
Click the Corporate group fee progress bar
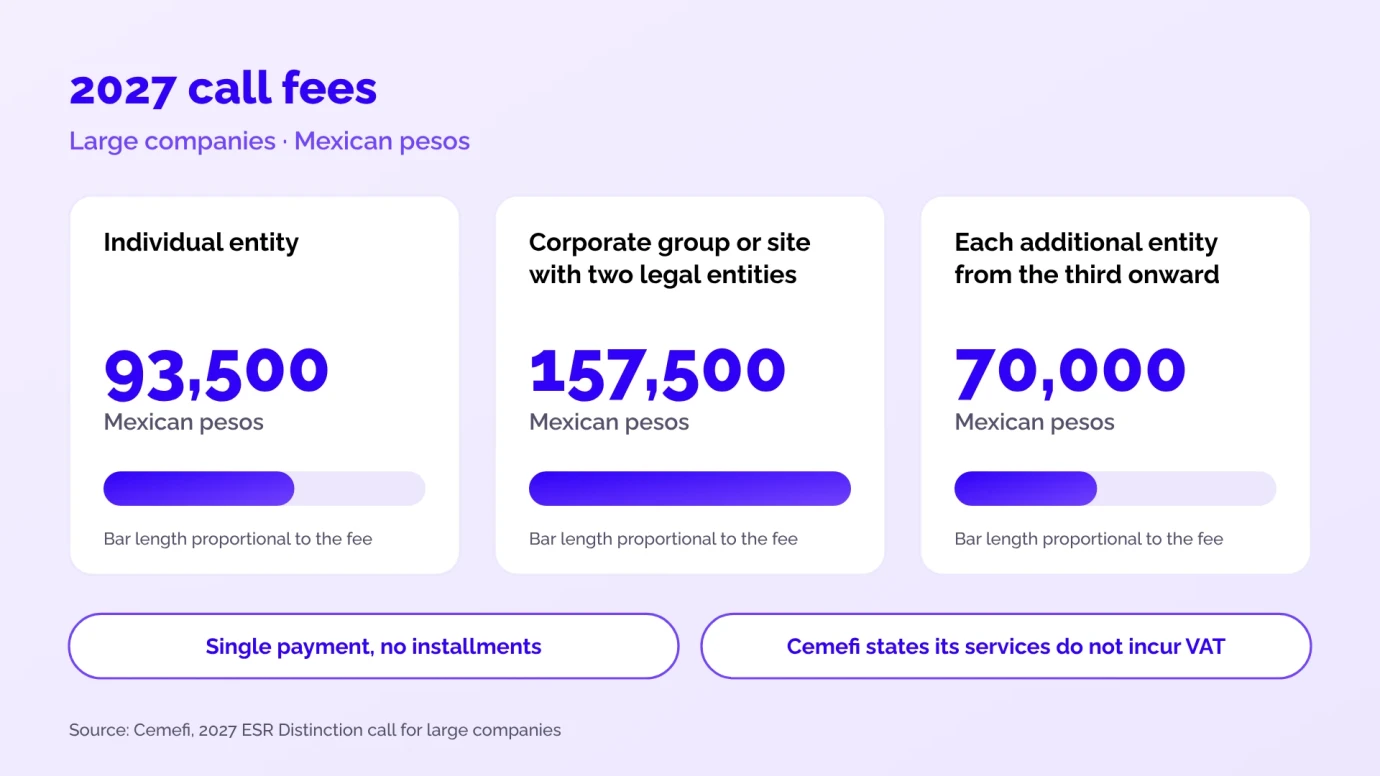click(690, 489)
